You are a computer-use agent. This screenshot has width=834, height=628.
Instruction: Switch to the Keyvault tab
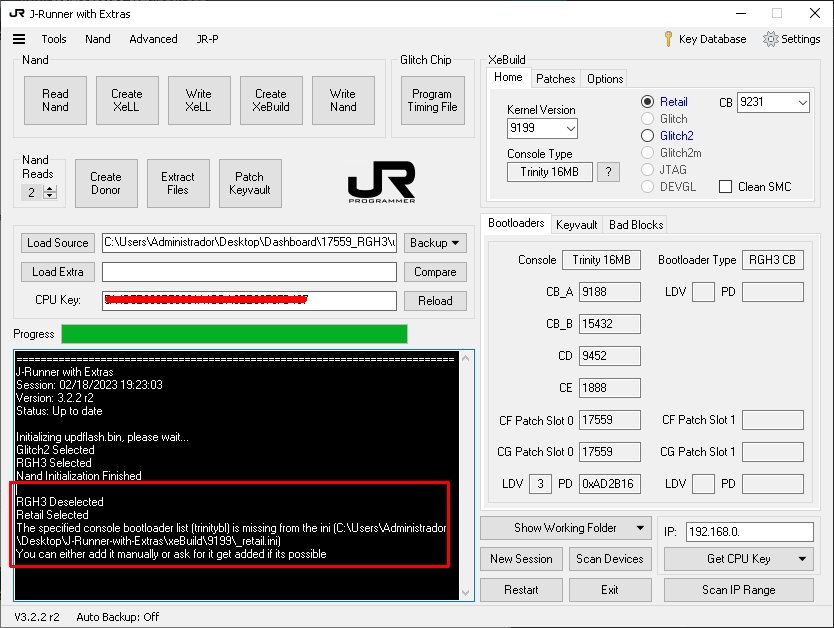(577, 225)
